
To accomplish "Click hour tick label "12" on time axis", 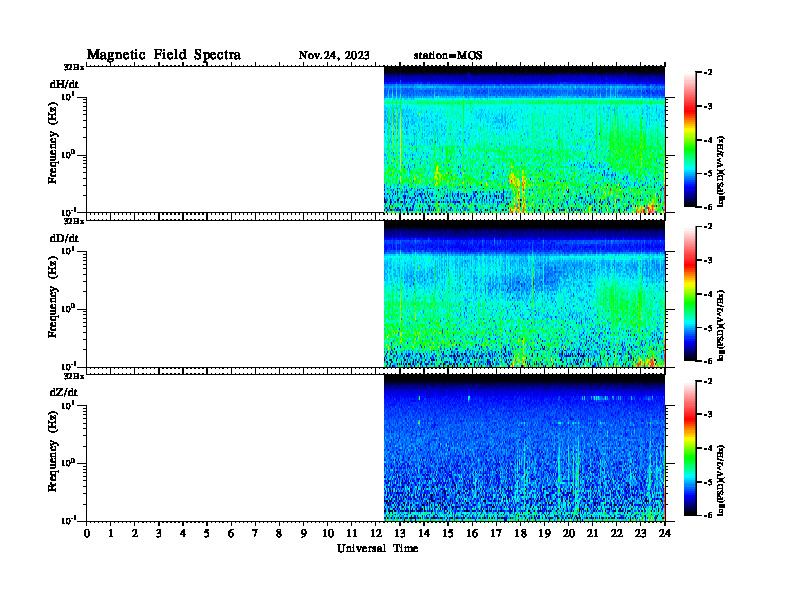I will pos(376,534).
